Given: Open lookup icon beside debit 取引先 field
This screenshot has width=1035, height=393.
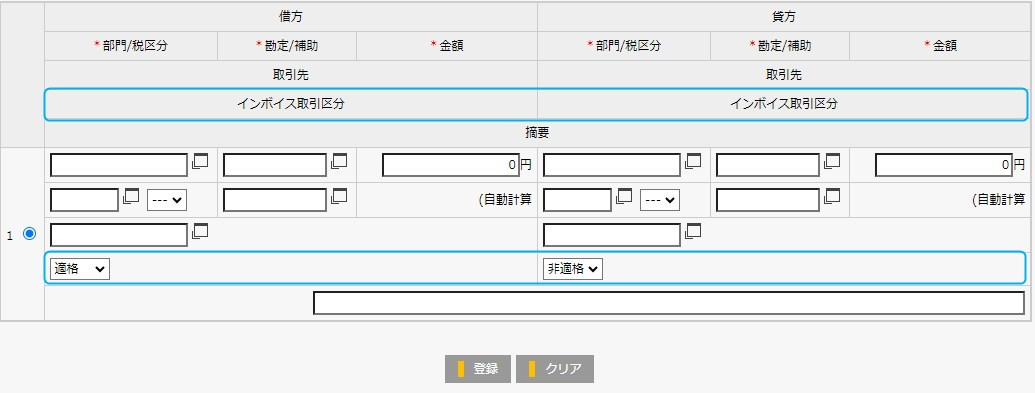Looking at the screenshot, I should click(x=200, y=231).
